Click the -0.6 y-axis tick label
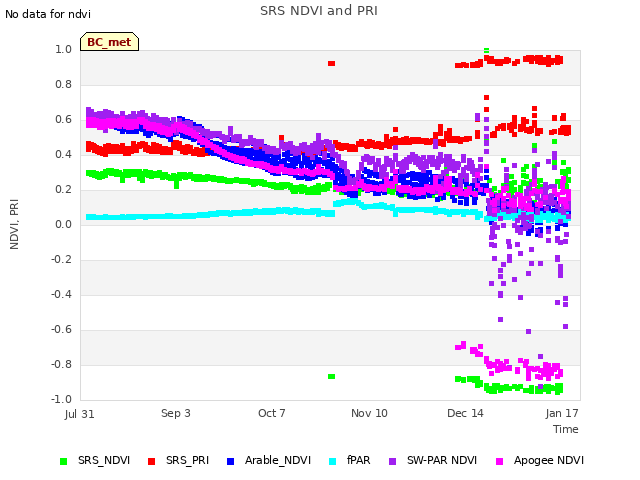 [61, 330]
